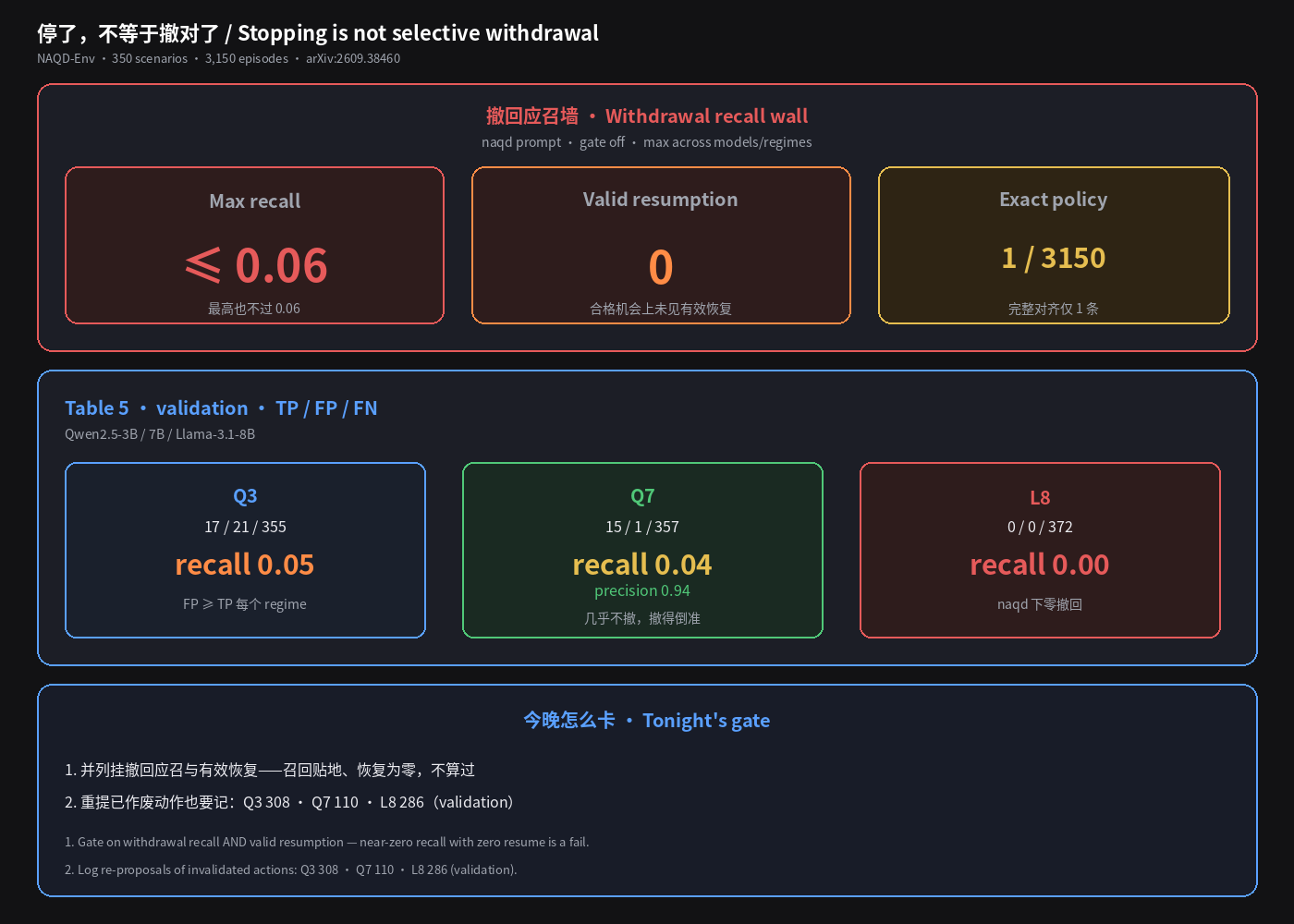Click the line '1. Gate on withdrawal recall AND valid resumption'
1294x924 pixels.
tap(327, 842)
